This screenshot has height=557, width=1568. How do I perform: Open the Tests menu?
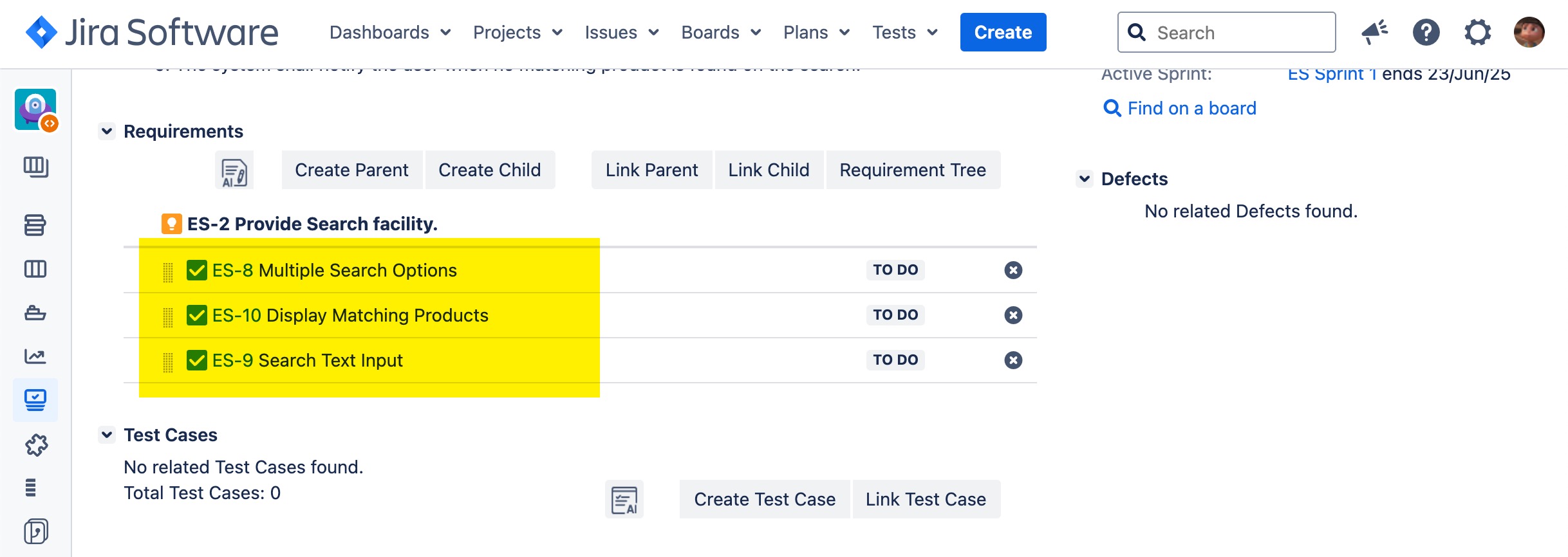pos(904,32)
